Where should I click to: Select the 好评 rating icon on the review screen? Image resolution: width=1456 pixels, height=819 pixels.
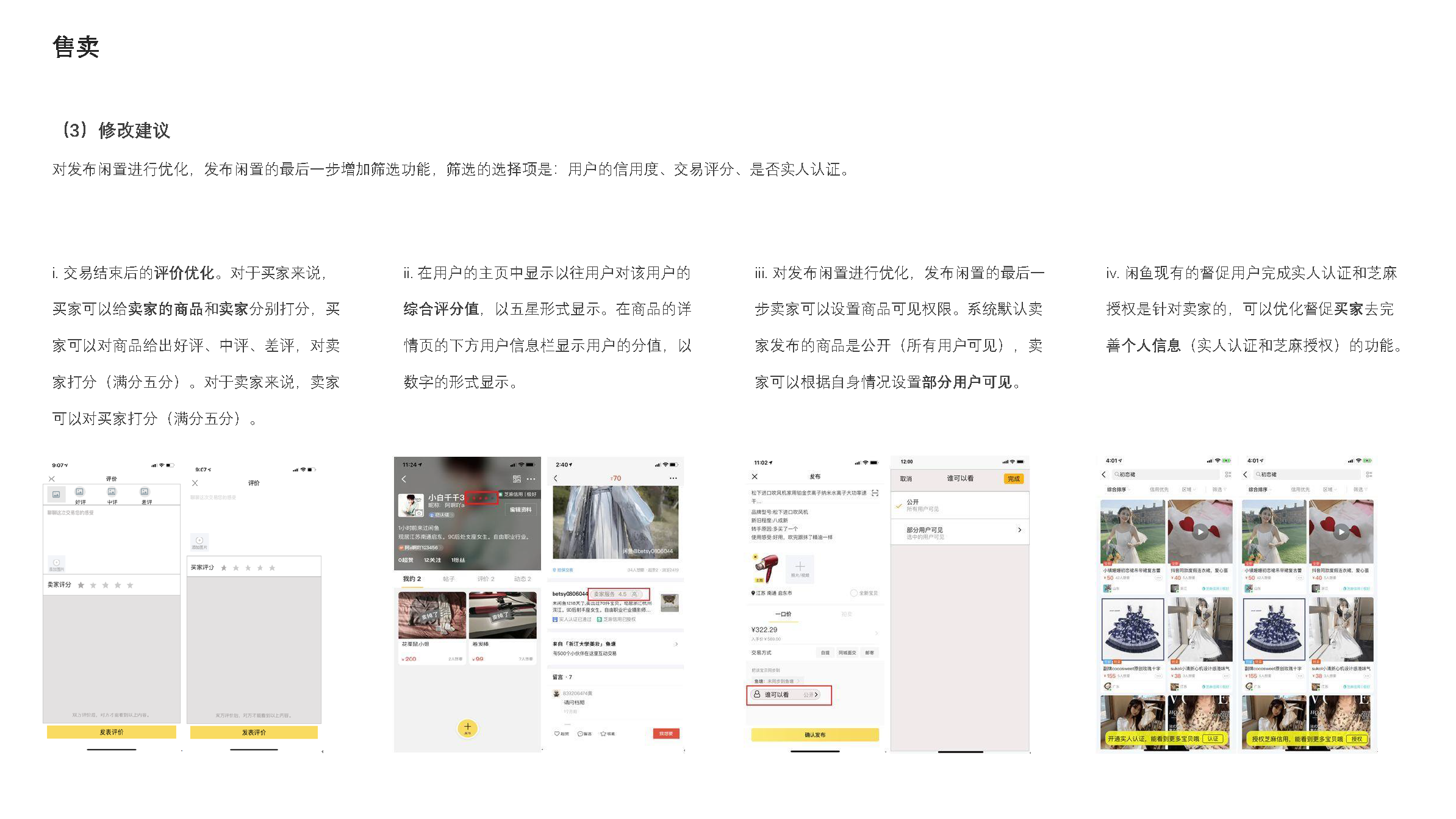(x=79, y=493)
